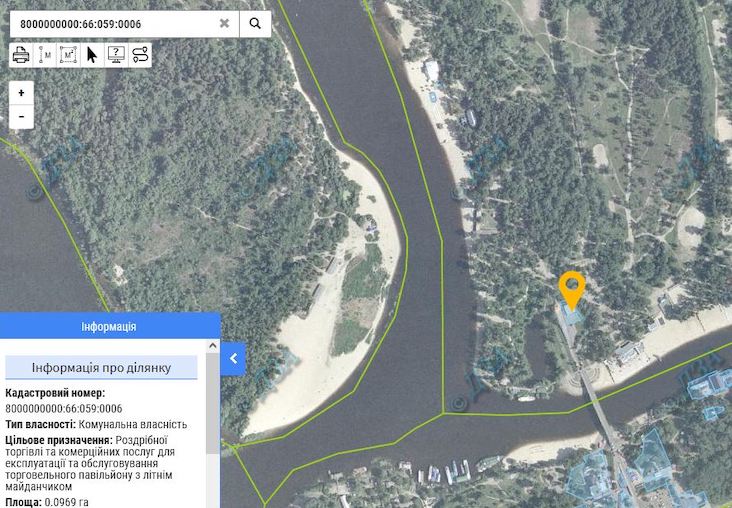The image size is (732, 508).
Task: Select the Інформація про ділянку section heading
Action: point(101,367)
